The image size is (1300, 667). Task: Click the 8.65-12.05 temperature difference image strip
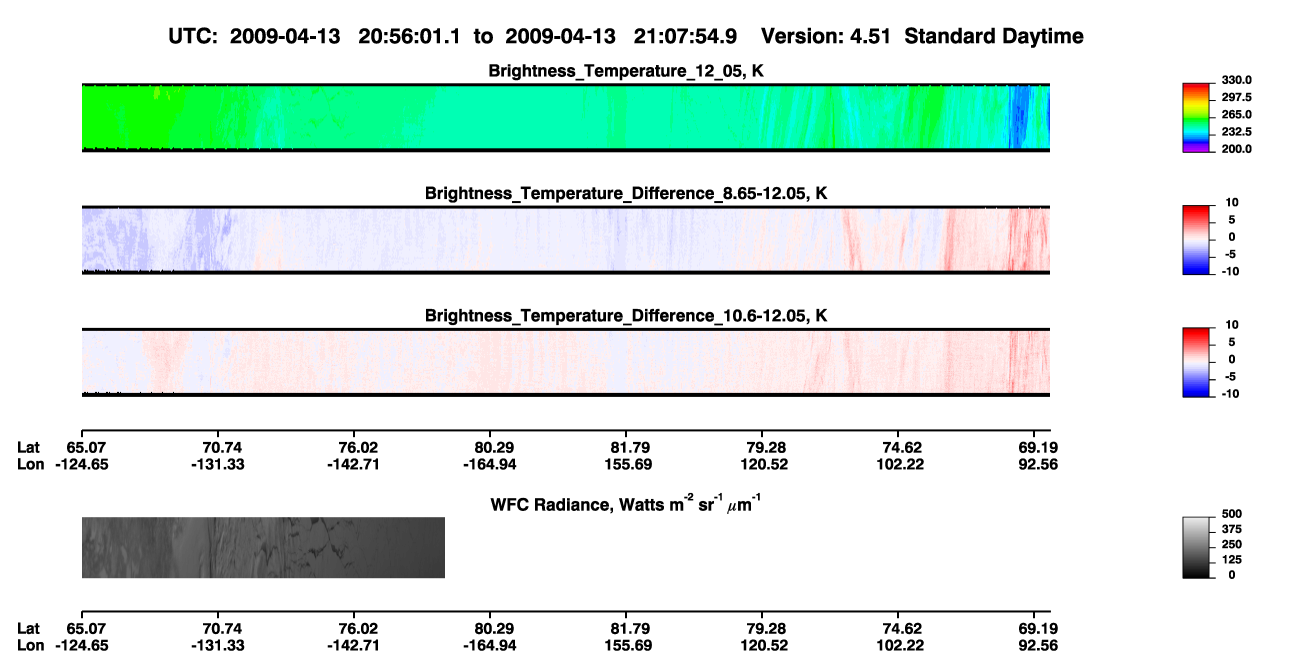tap(565, 239)
